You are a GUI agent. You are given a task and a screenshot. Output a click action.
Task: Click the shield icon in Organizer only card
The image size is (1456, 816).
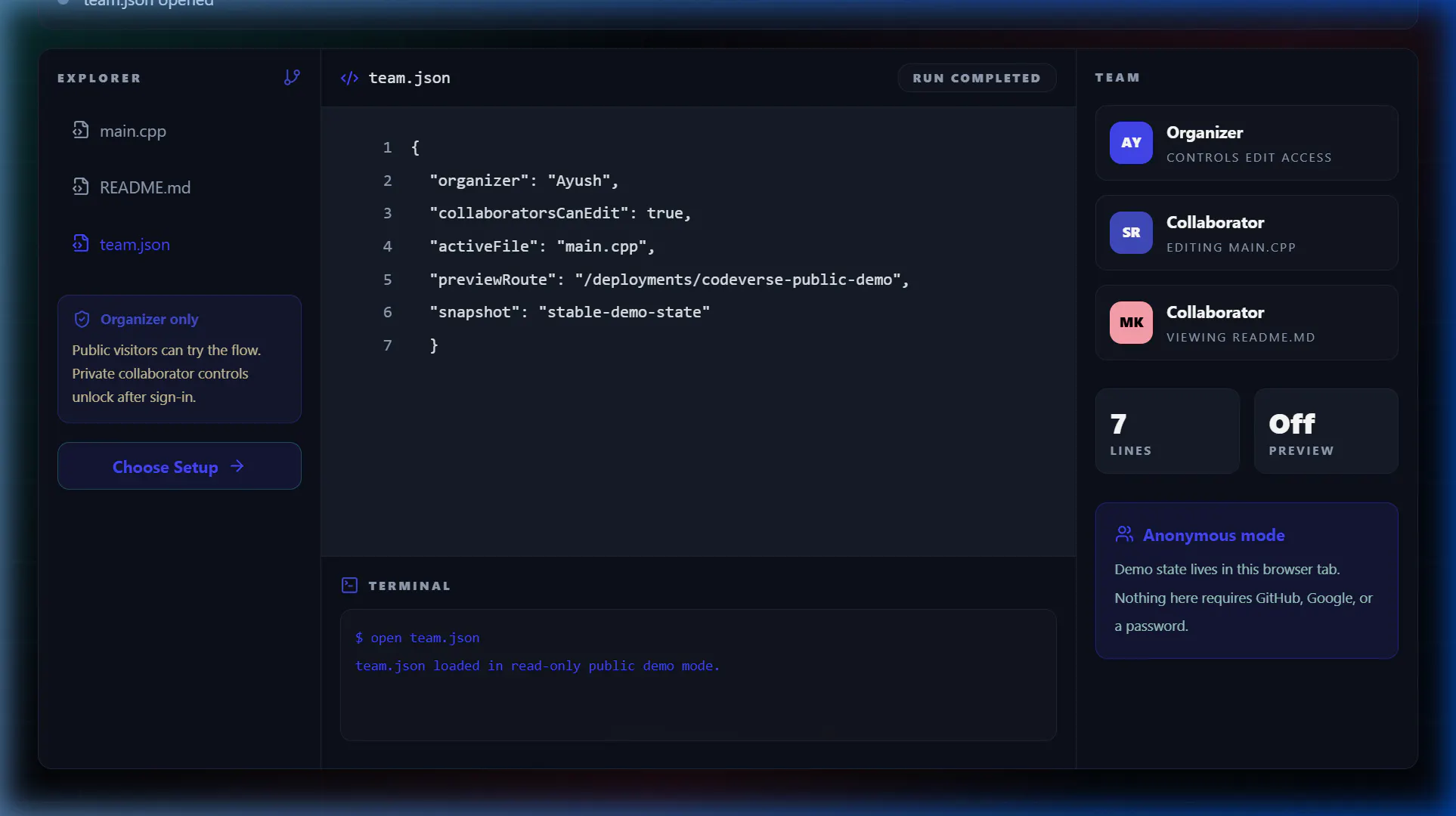tap(82, 319)
